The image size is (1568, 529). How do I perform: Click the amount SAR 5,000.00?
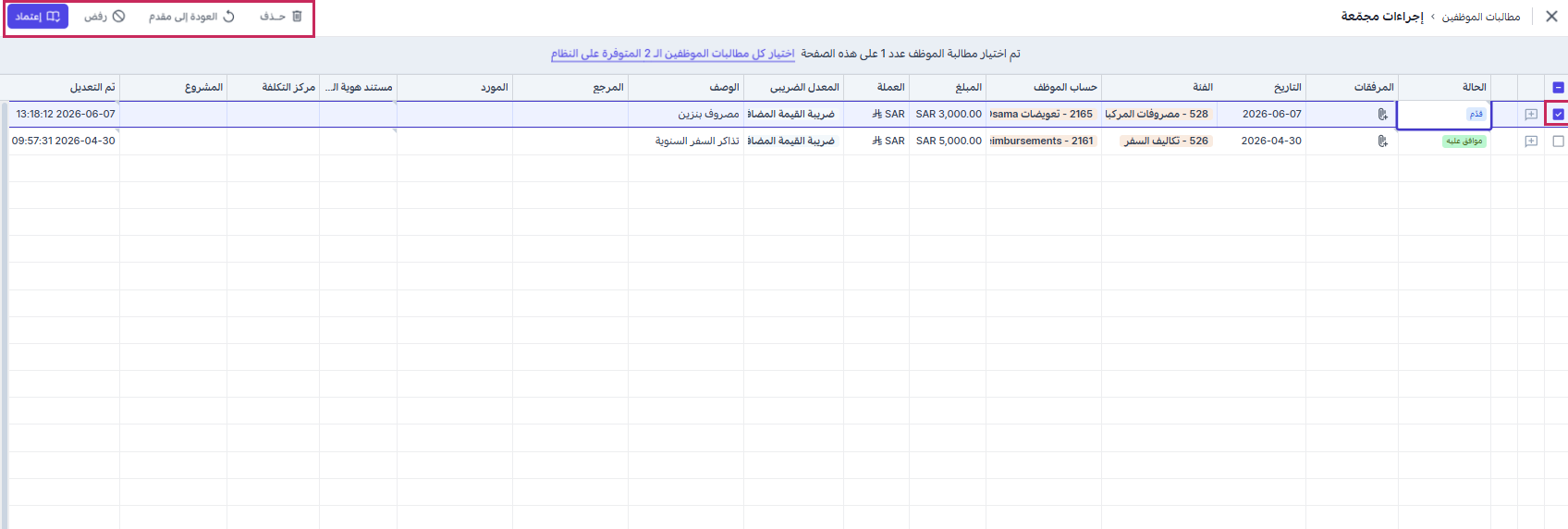(x=948, y=141)
